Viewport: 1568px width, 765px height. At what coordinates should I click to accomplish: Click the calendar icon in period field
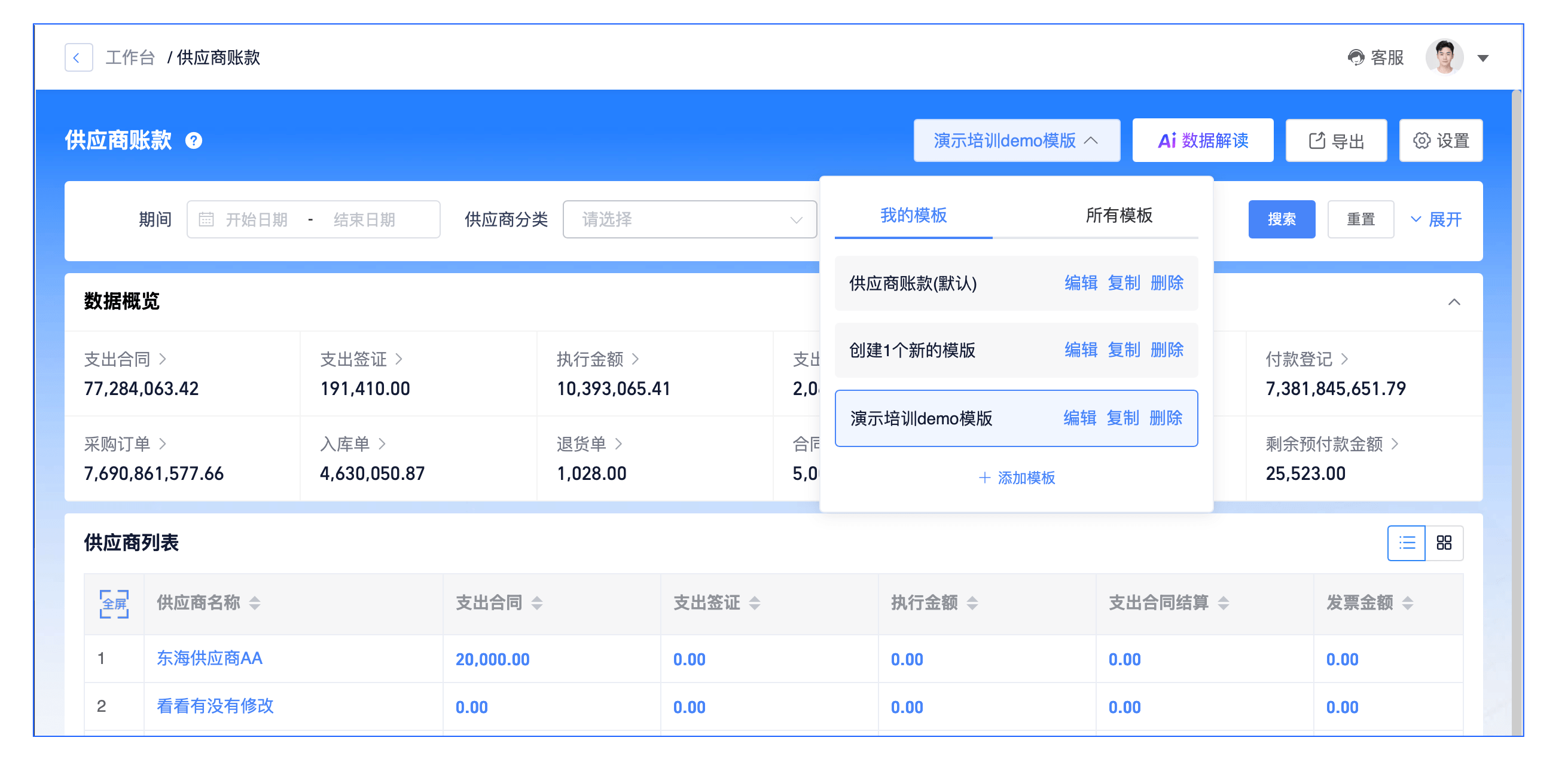(206, 219)
